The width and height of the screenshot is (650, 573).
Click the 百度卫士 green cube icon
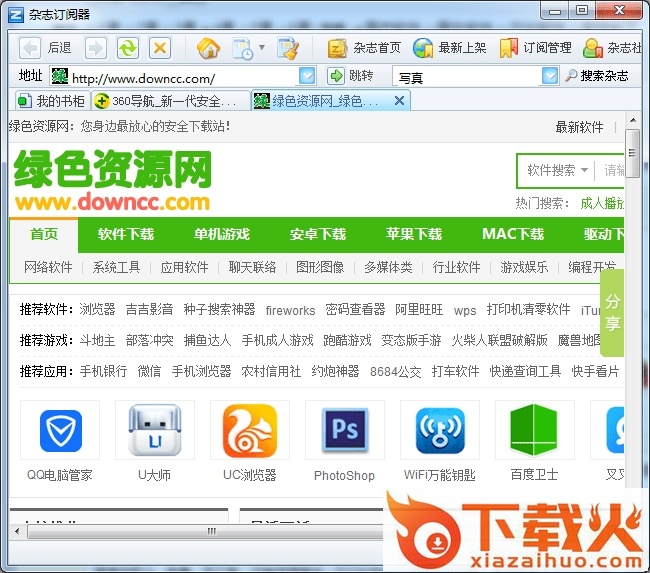point(534,431)
